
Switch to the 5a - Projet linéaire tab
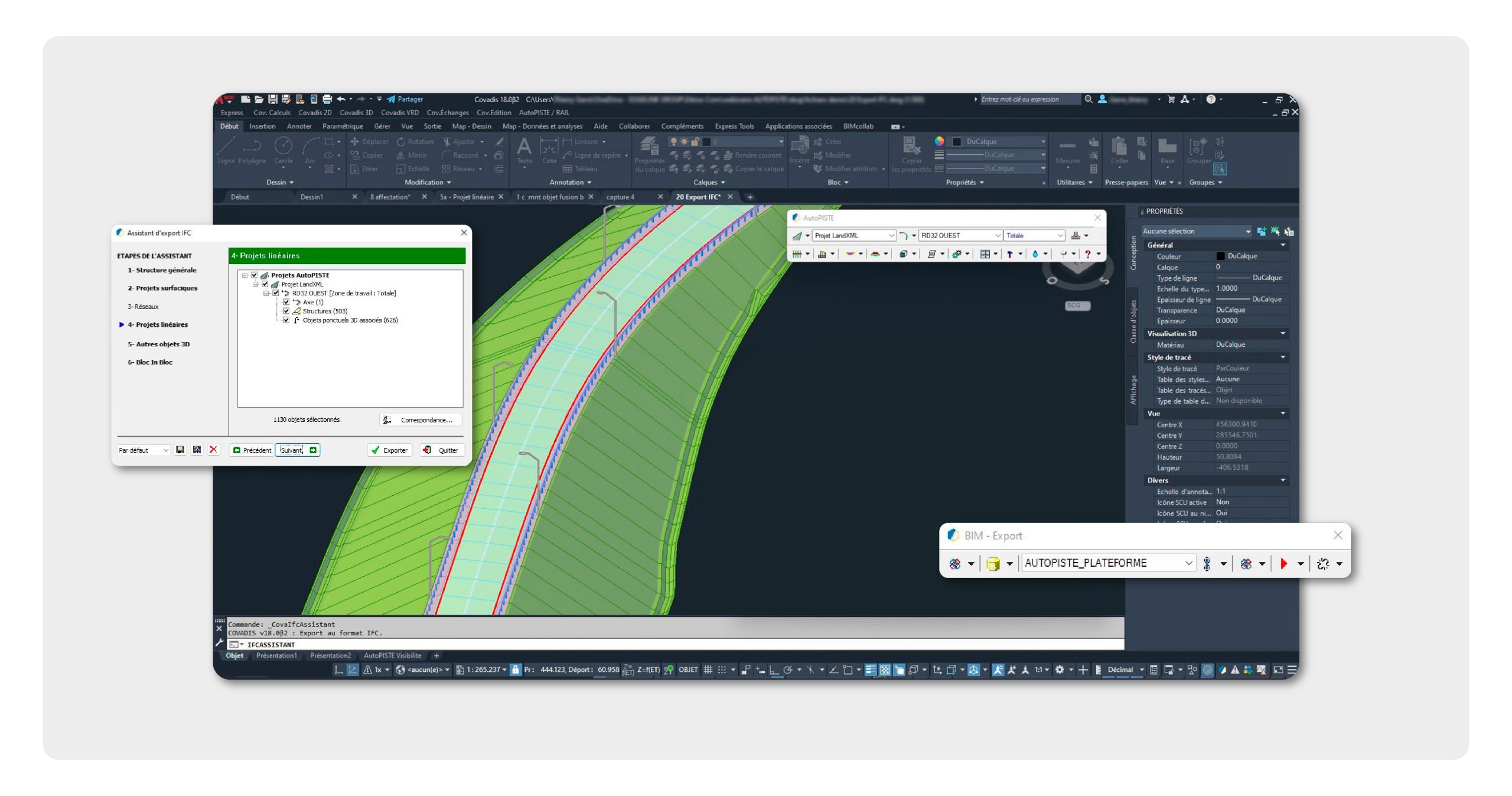coord(466,197)
